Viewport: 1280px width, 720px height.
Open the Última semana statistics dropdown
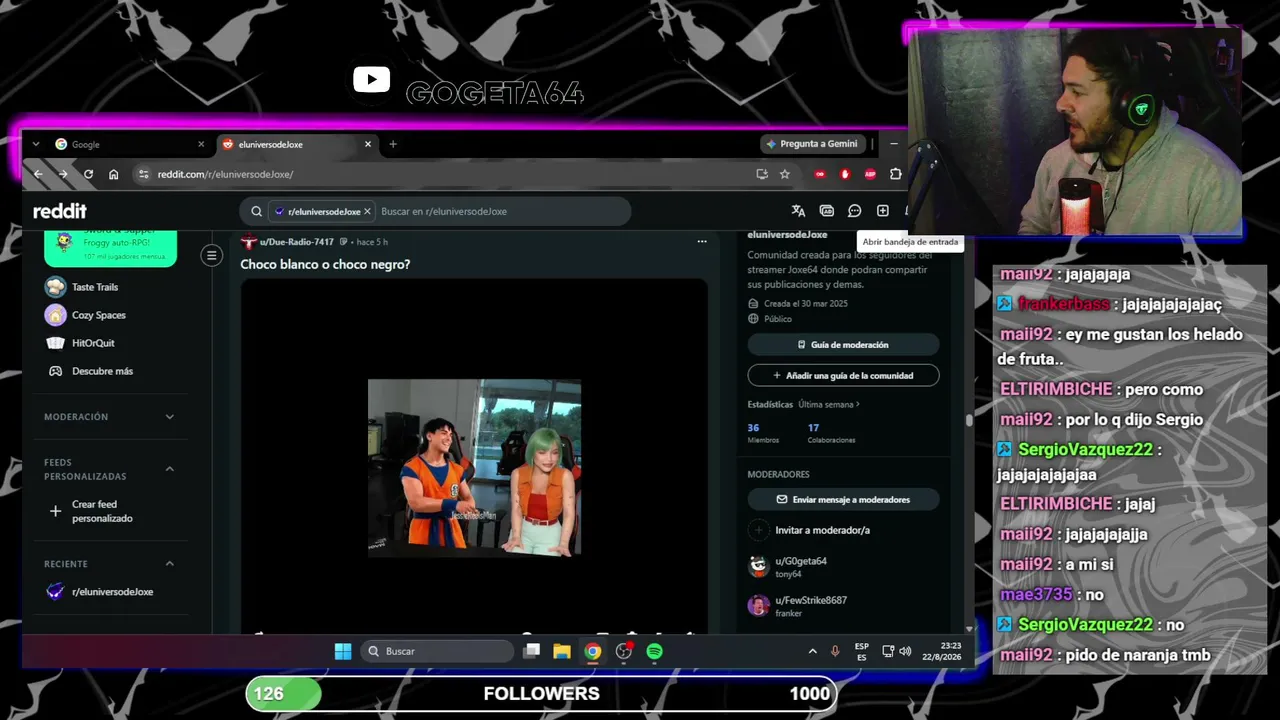pyautogui.click(x=829, y=405)
